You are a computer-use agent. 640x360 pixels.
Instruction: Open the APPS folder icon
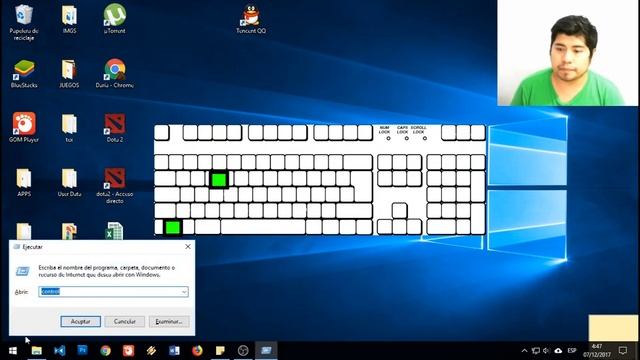tap(24, 182)
